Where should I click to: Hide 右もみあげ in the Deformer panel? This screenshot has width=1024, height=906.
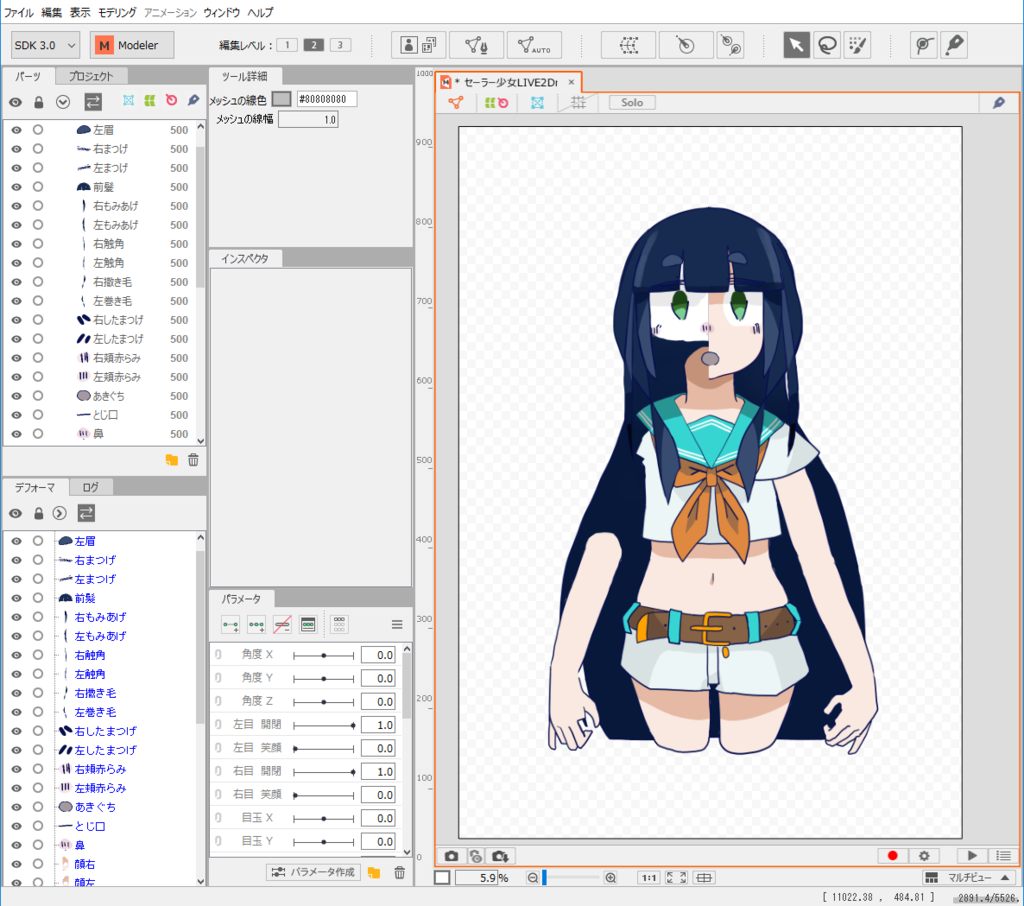coord(16,617)
